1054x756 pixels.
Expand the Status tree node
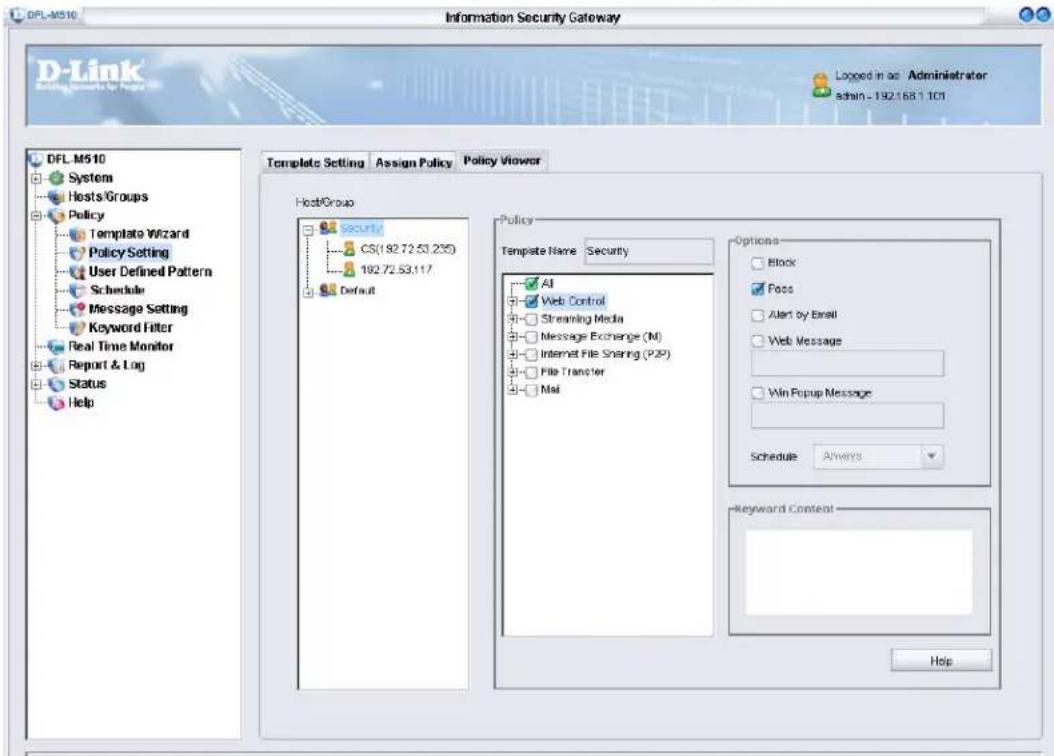click(36, 384)
